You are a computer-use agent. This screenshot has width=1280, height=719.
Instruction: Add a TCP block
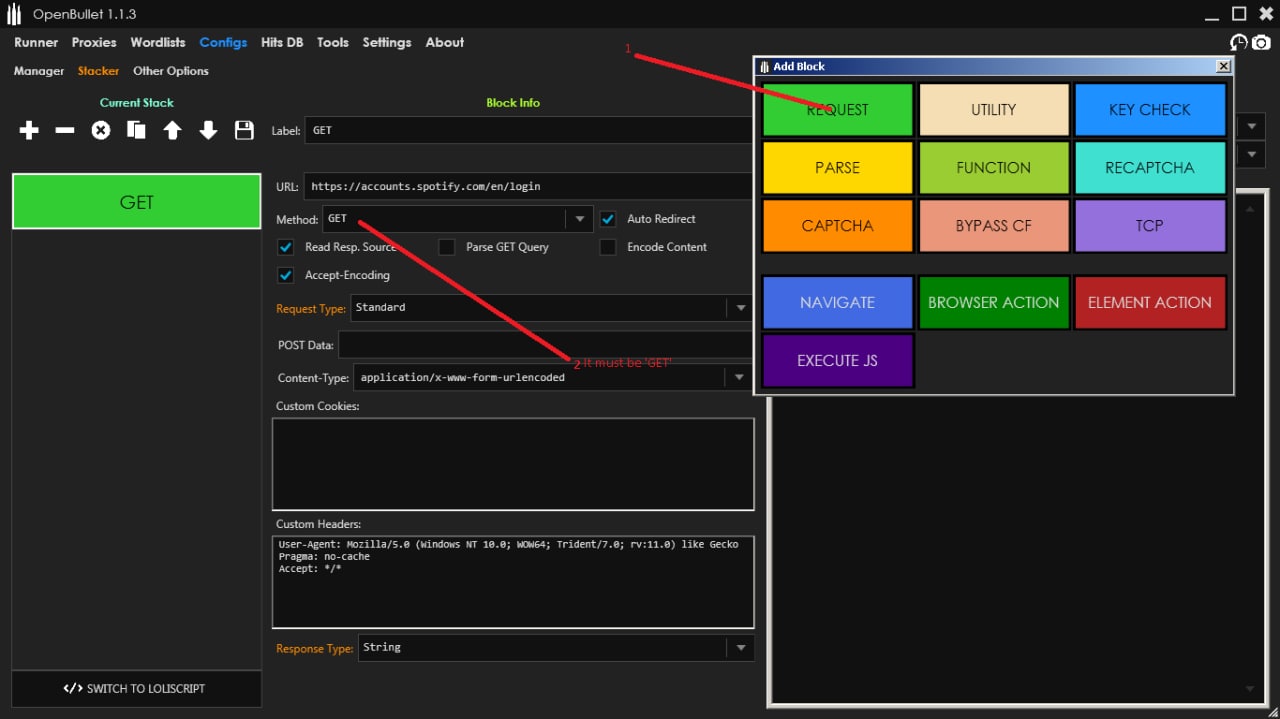[x=1150, y=226]
